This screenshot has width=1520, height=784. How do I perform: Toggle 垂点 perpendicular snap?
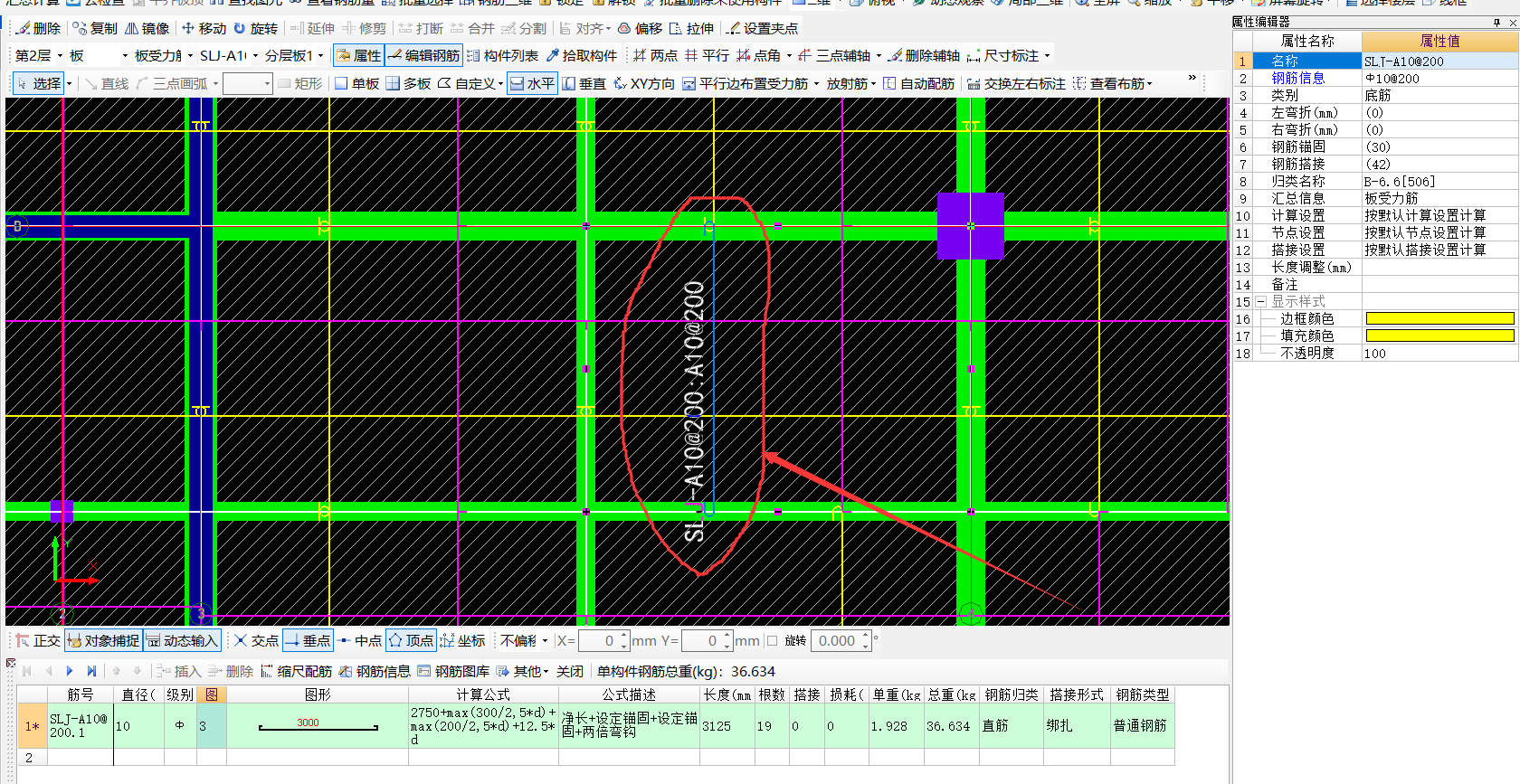coord(309,640)
